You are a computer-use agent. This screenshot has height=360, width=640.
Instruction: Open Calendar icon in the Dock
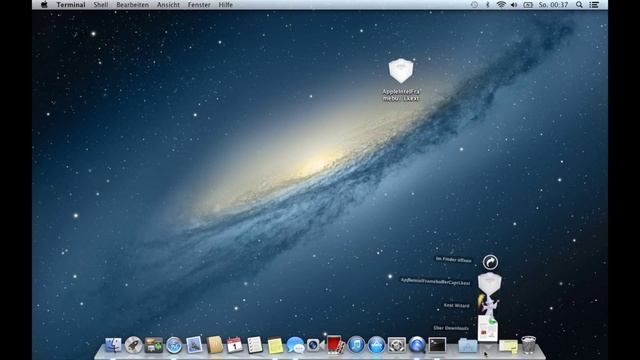pyautogui.click(x=234, y=345)
